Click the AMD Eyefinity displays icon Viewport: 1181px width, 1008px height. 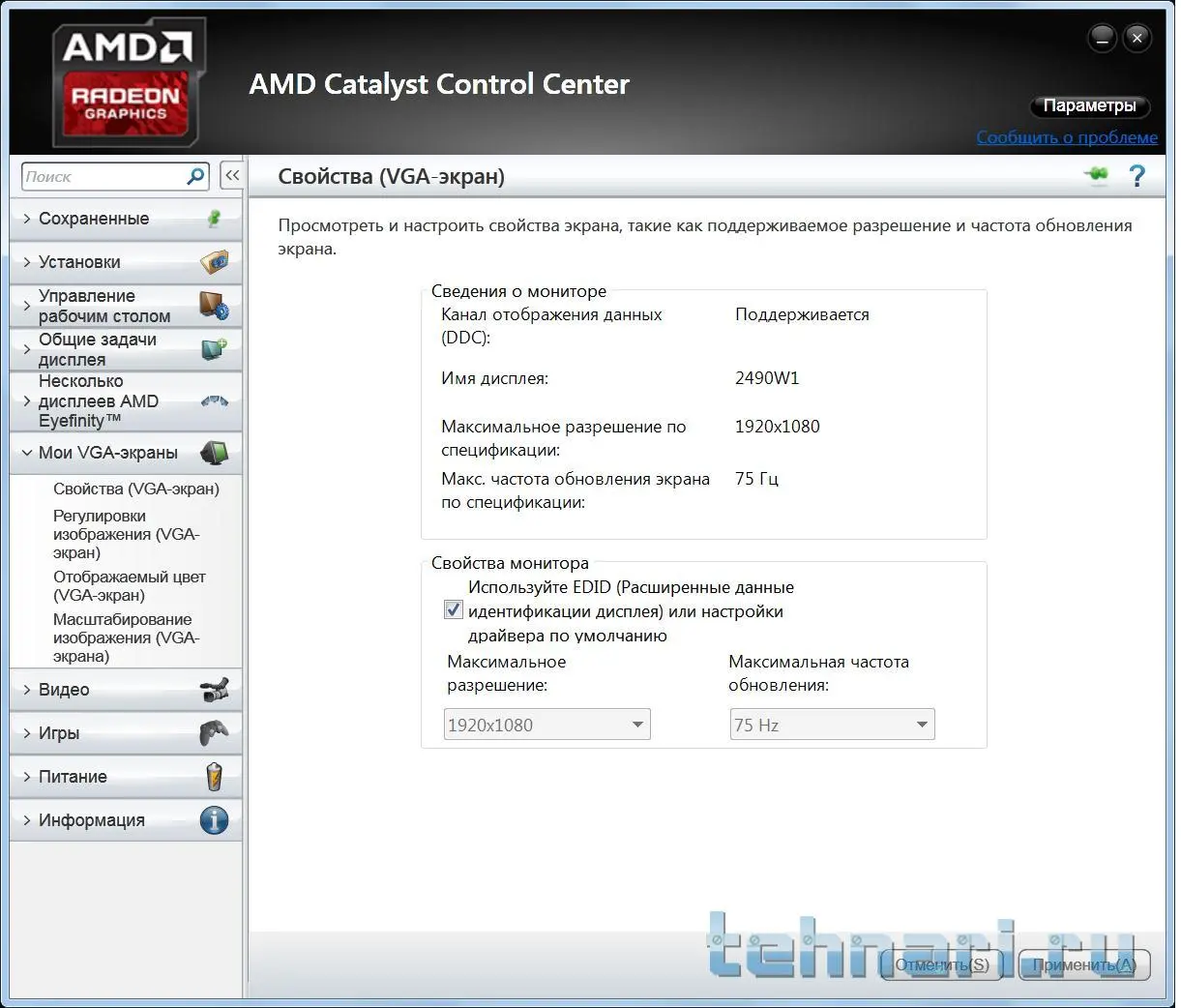(215, 401)
